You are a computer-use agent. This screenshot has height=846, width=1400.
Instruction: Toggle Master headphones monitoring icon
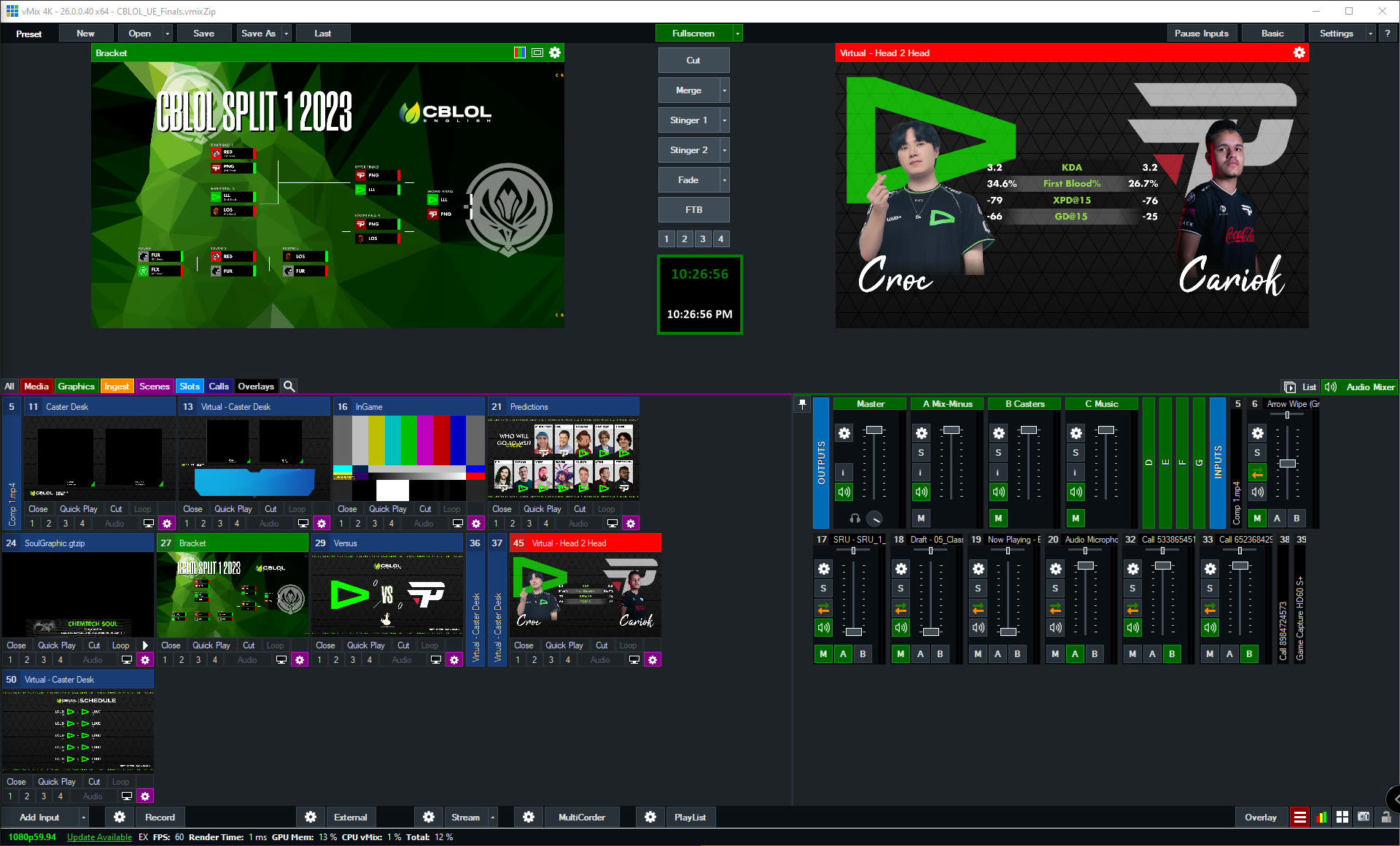tap(855, 519)
